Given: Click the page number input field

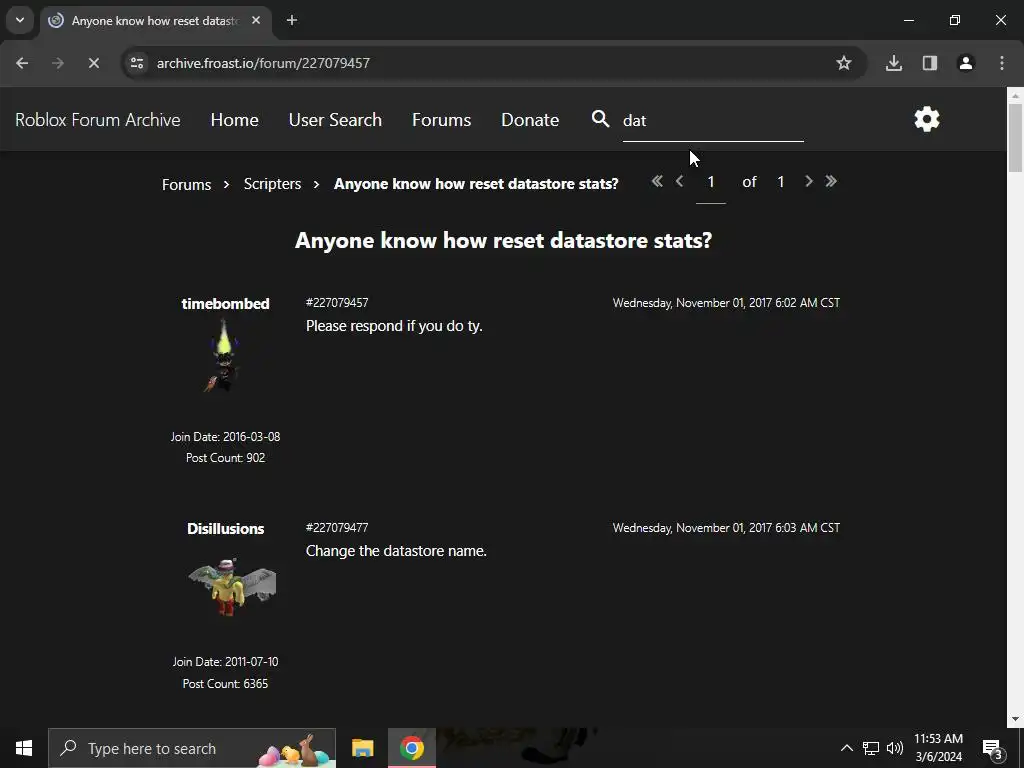Looking at the screenshot, I should 711,184.
